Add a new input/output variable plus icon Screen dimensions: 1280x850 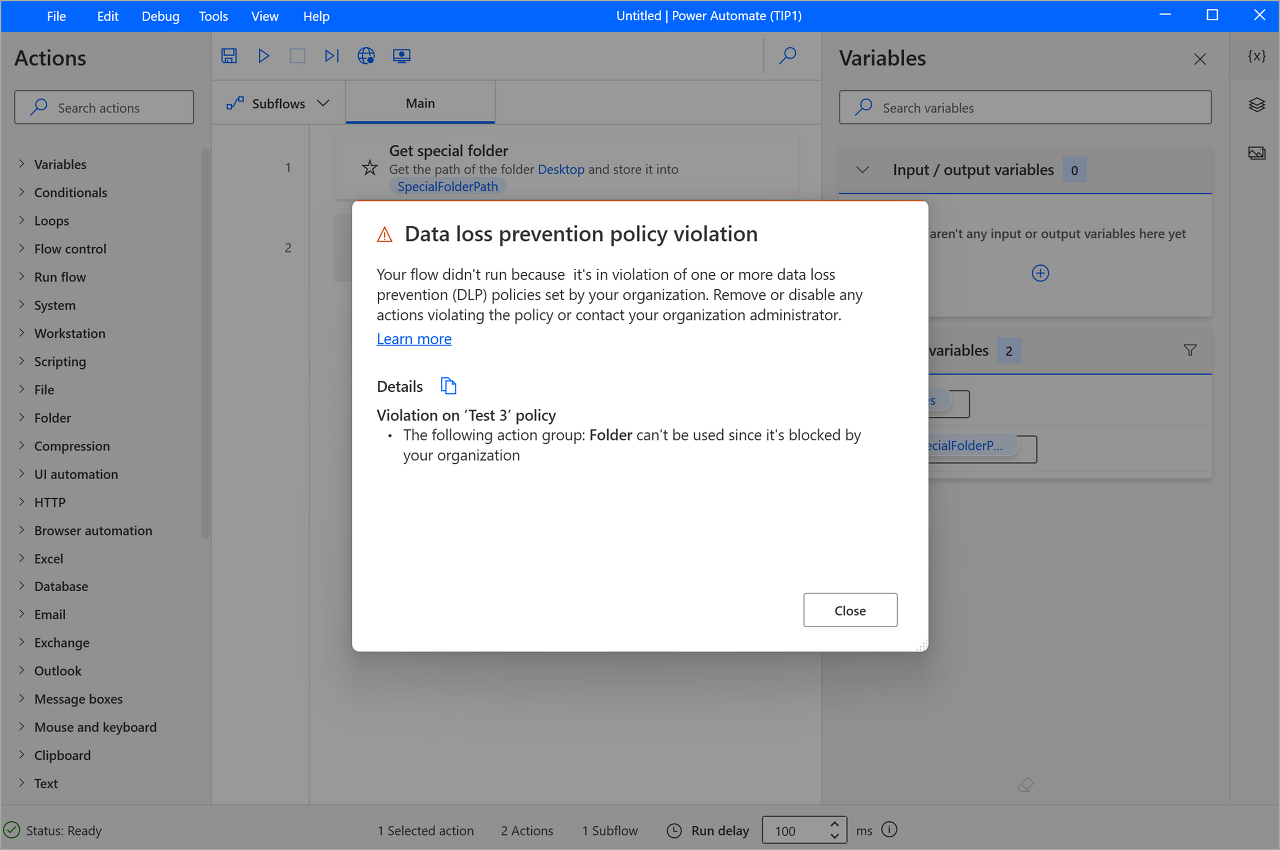click(1040, 273)
